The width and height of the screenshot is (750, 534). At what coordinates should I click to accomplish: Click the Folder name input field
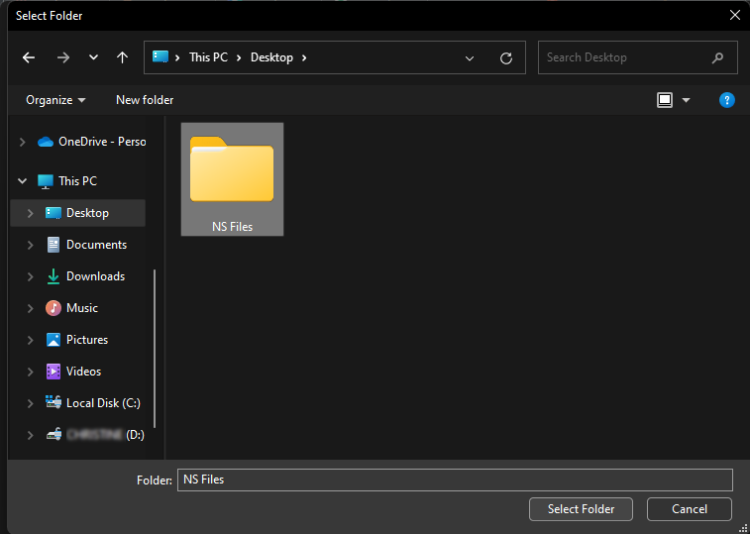coord(454,479)
